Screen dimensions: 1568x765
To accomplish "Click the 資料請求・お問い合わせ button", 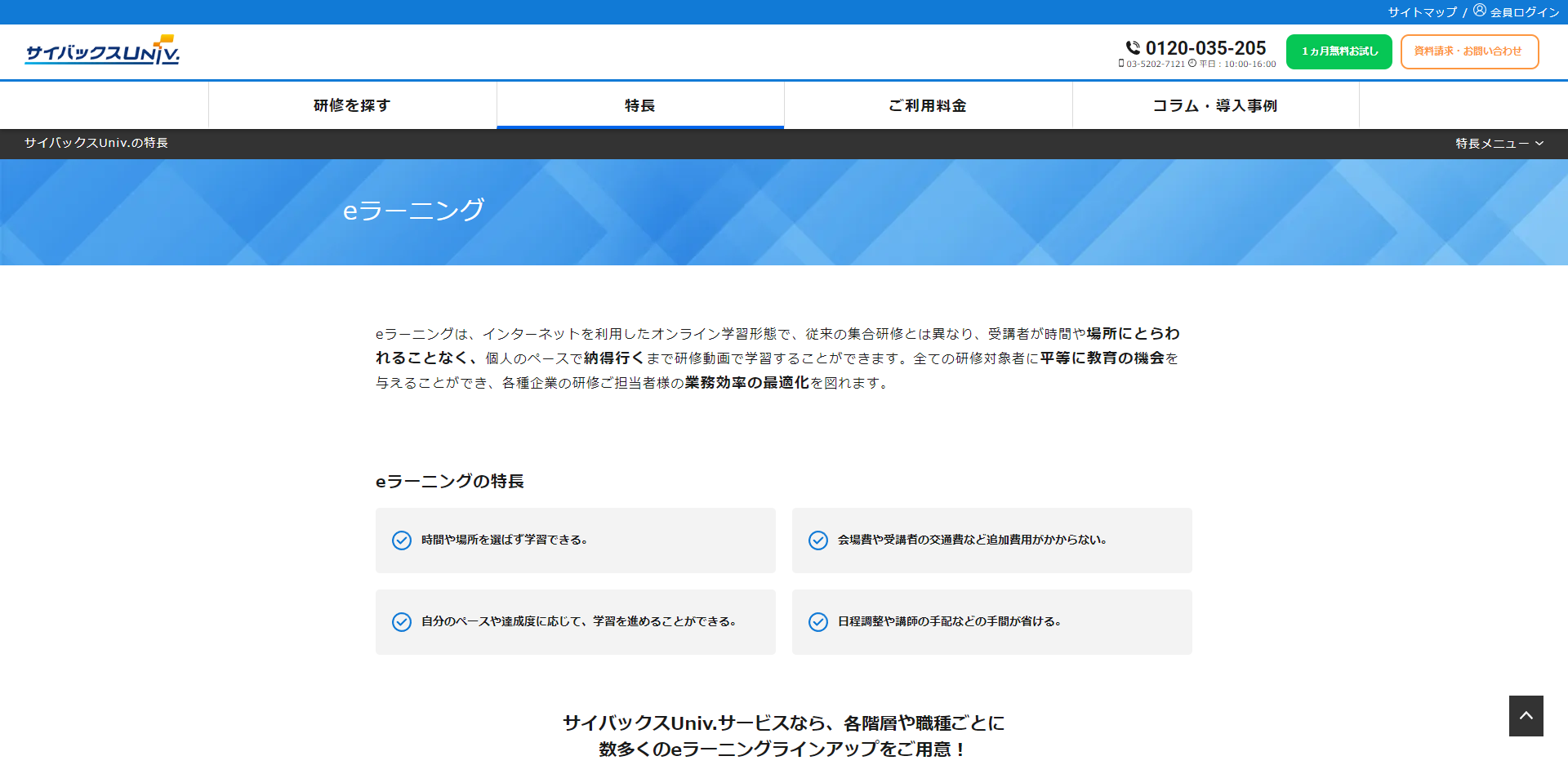I will 1470,51.
